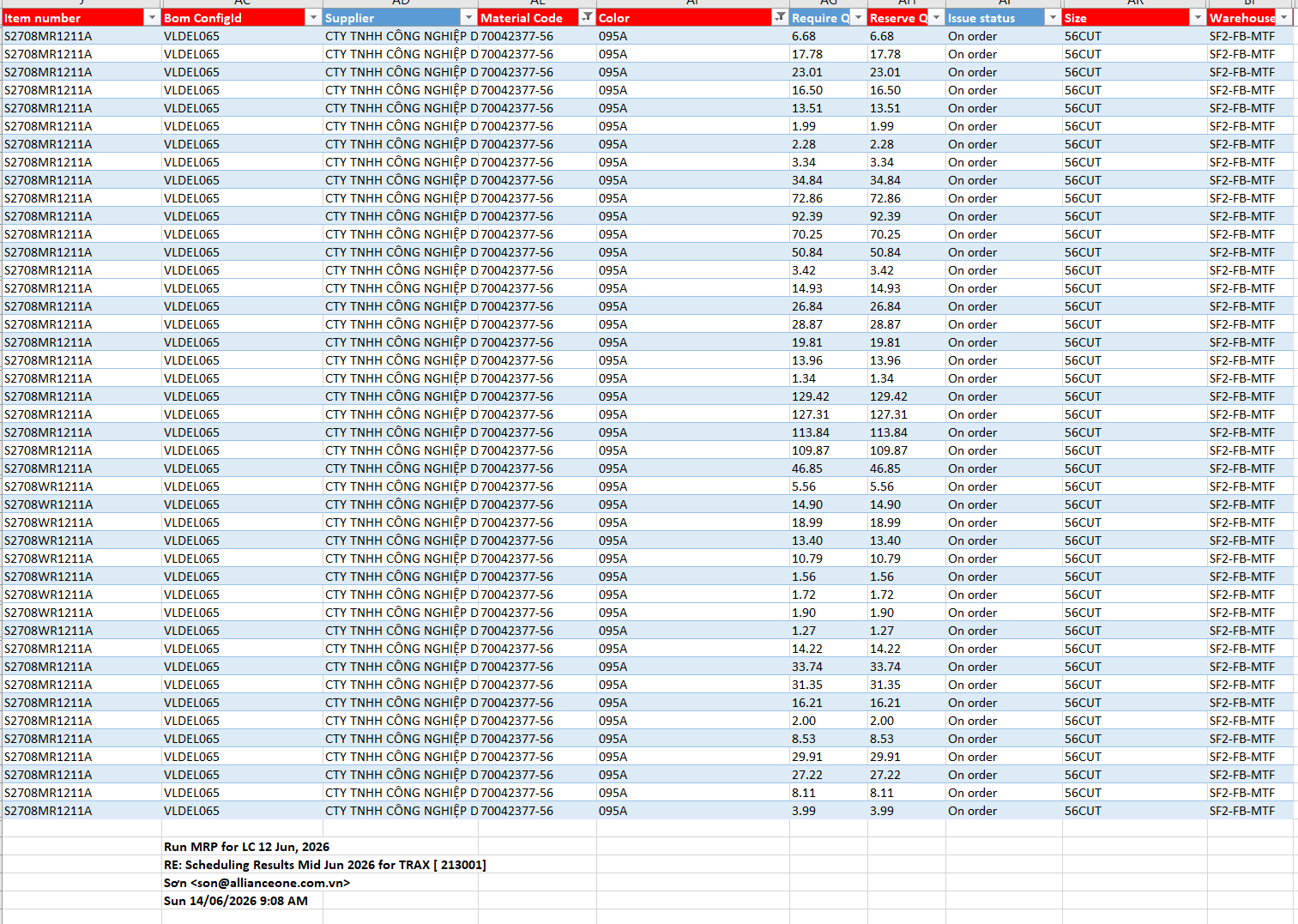This screenshot has width=1298, height=924.
Task: Open the Issue status filter dropdown
Action: 1053,17
